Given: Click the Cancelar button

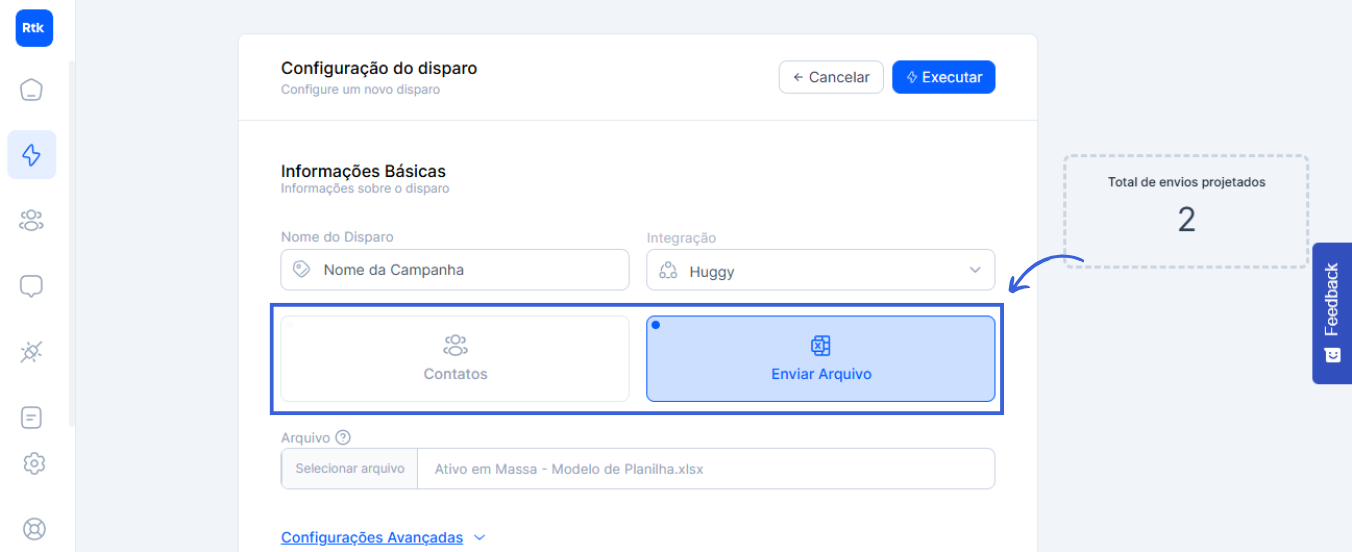Looking at the screenshot, I should pyautogui.click(x=830, y=77).
